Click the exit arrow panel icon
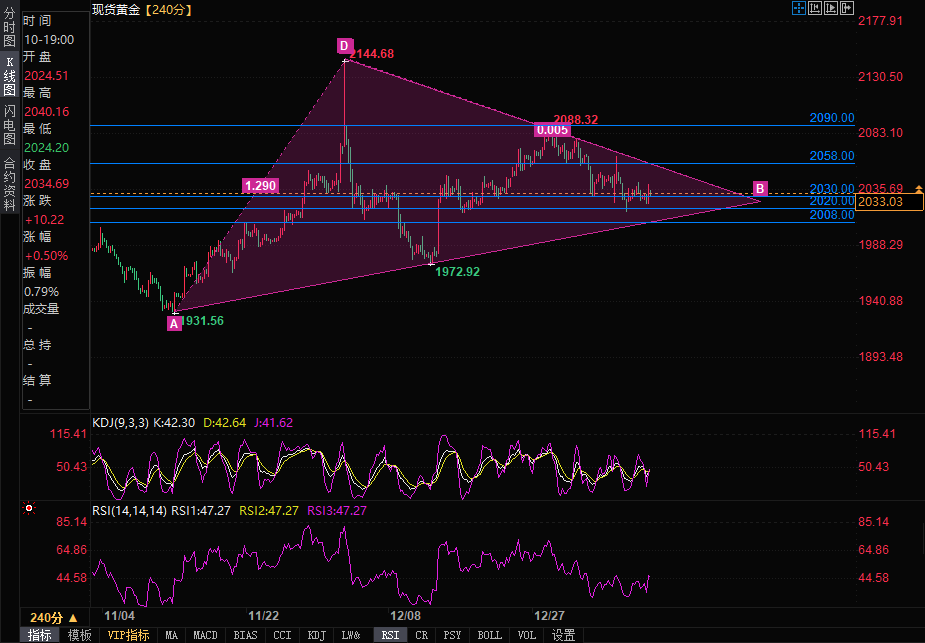This screenshot has width=925, height=643. pyautogui.click(x=848, y=9)
